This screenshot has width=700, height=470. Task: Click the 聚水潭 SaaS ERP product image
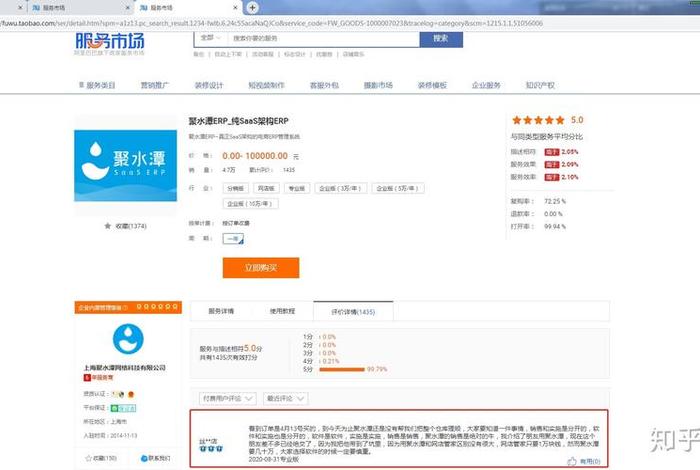pos(125,166)
